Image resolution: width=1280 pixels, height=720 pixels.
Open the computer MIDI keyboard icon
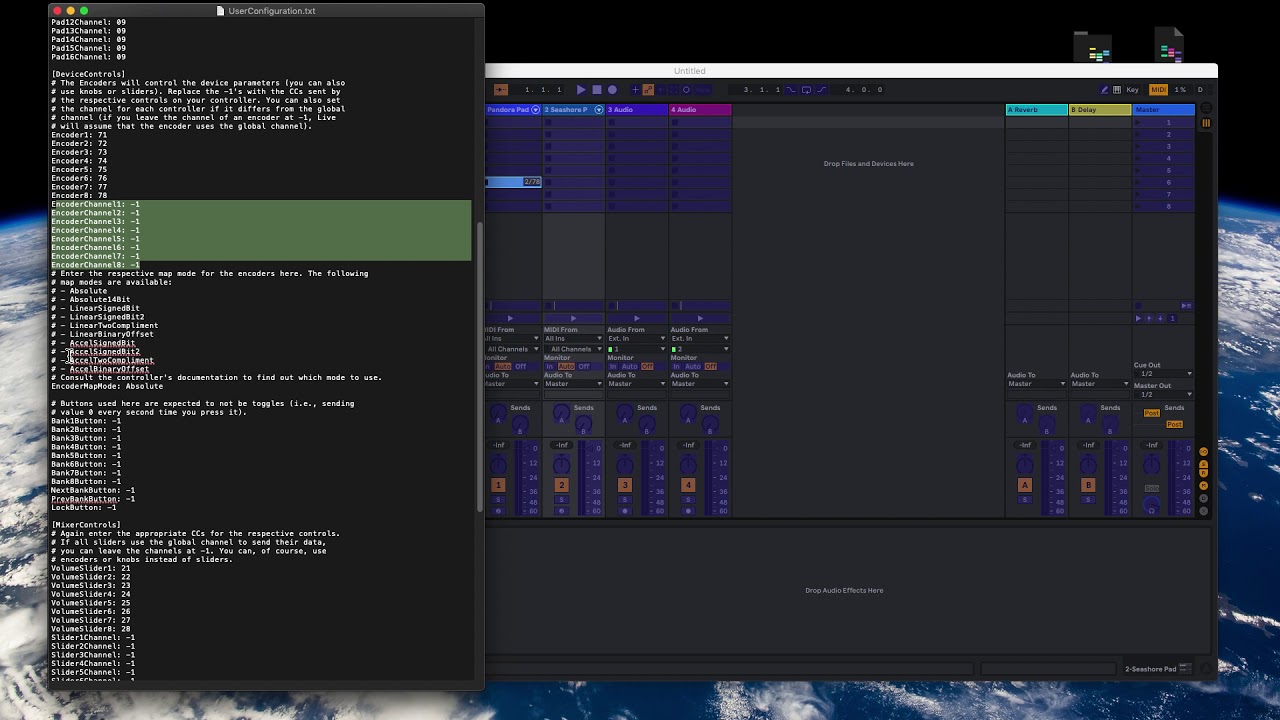[1117, 90]
